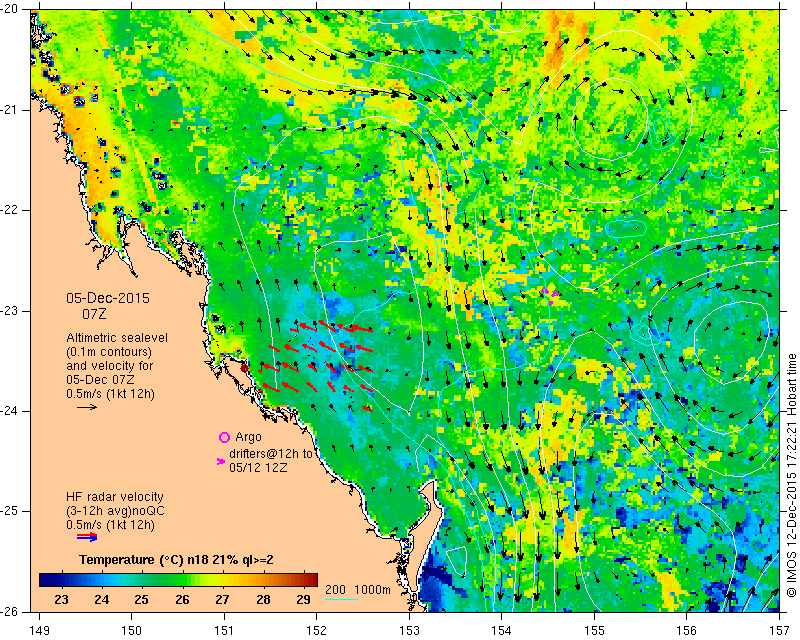Click the latitude axis label -26
The width and height of the screenshot is (800, 640).
10,611
